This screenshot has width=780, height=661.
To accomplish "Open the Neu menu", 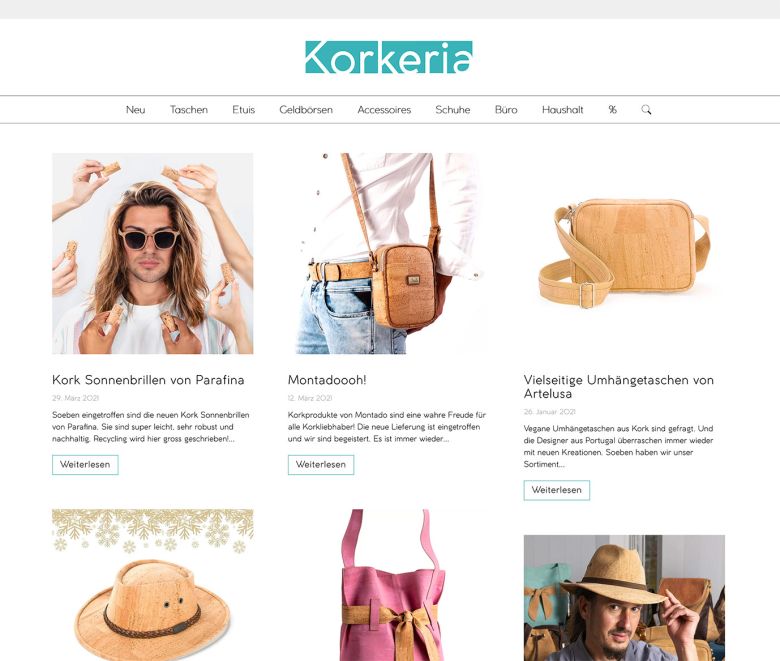I will [x=135, y=109].
